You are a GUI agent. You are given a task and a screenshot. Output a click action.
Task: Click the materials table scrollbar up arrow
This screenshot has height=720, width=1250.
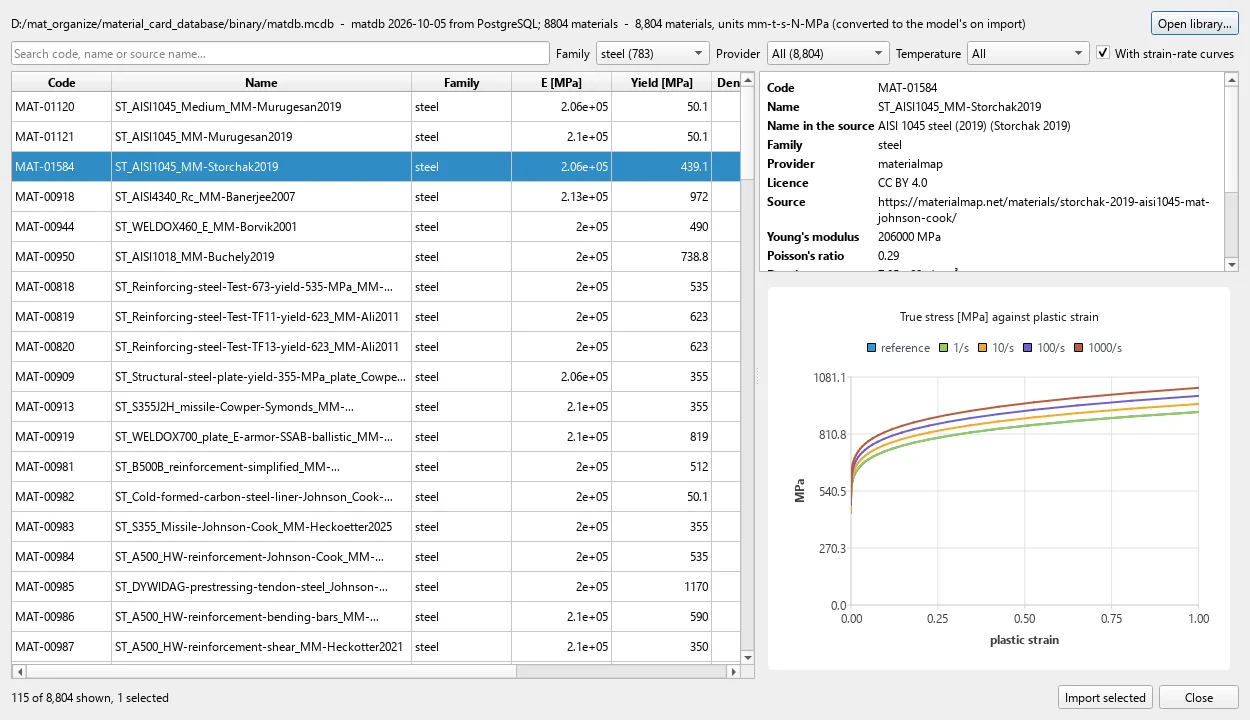747,79
